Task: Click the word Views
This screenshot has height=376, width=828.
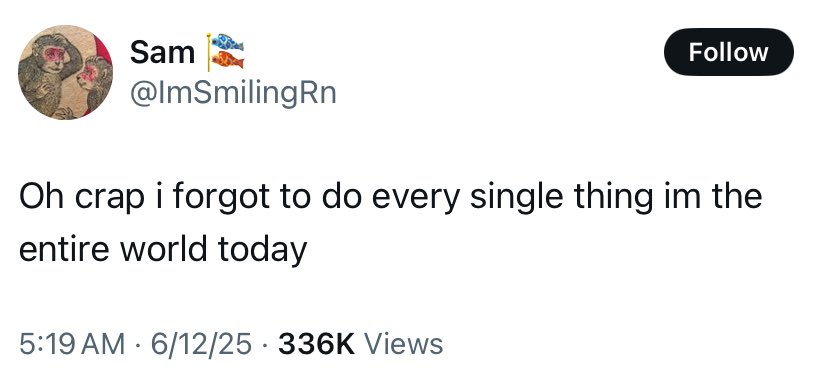Action: 404,344
